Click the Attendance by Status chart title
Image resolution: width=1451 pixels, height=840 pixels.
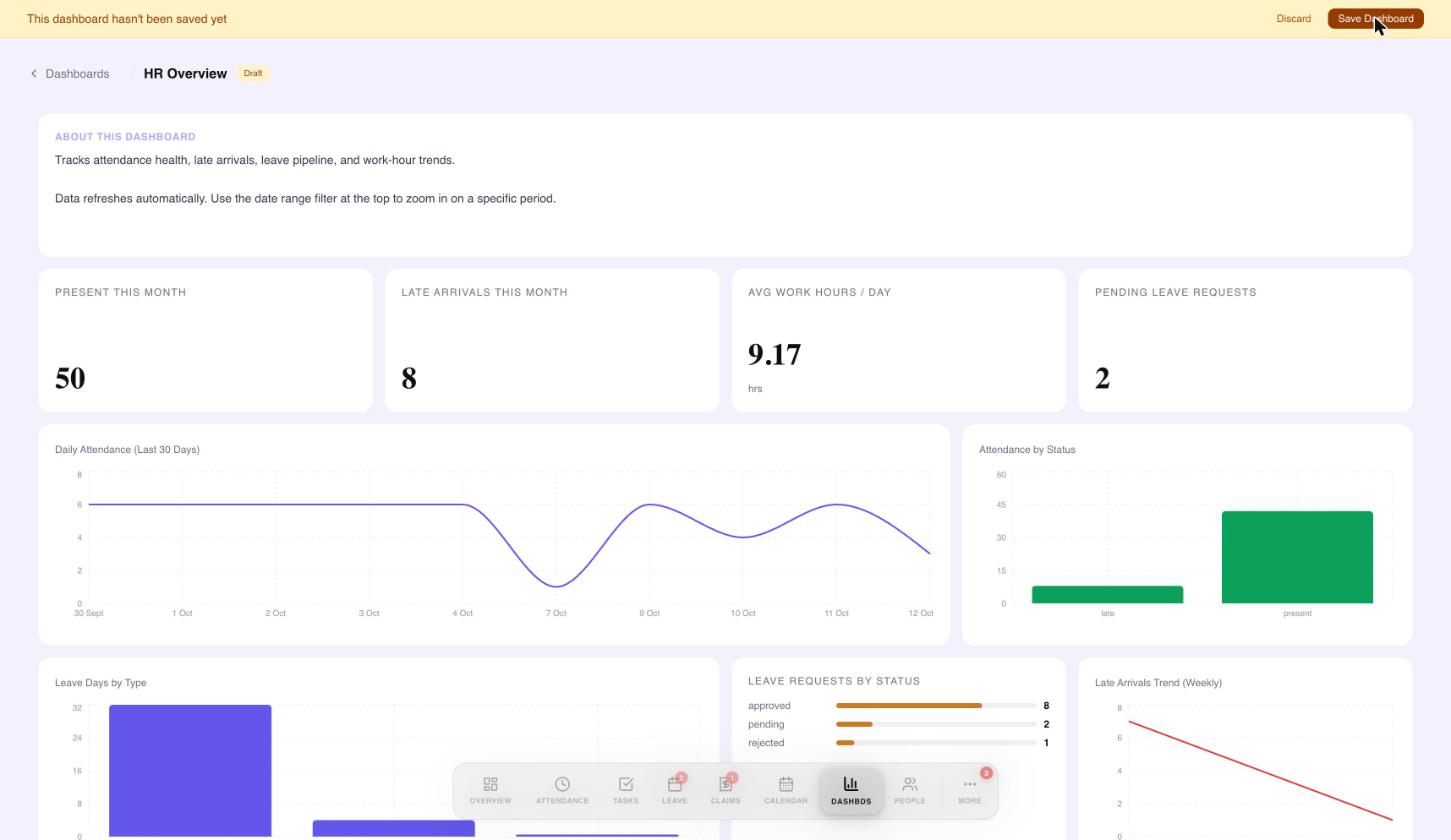1027,450
